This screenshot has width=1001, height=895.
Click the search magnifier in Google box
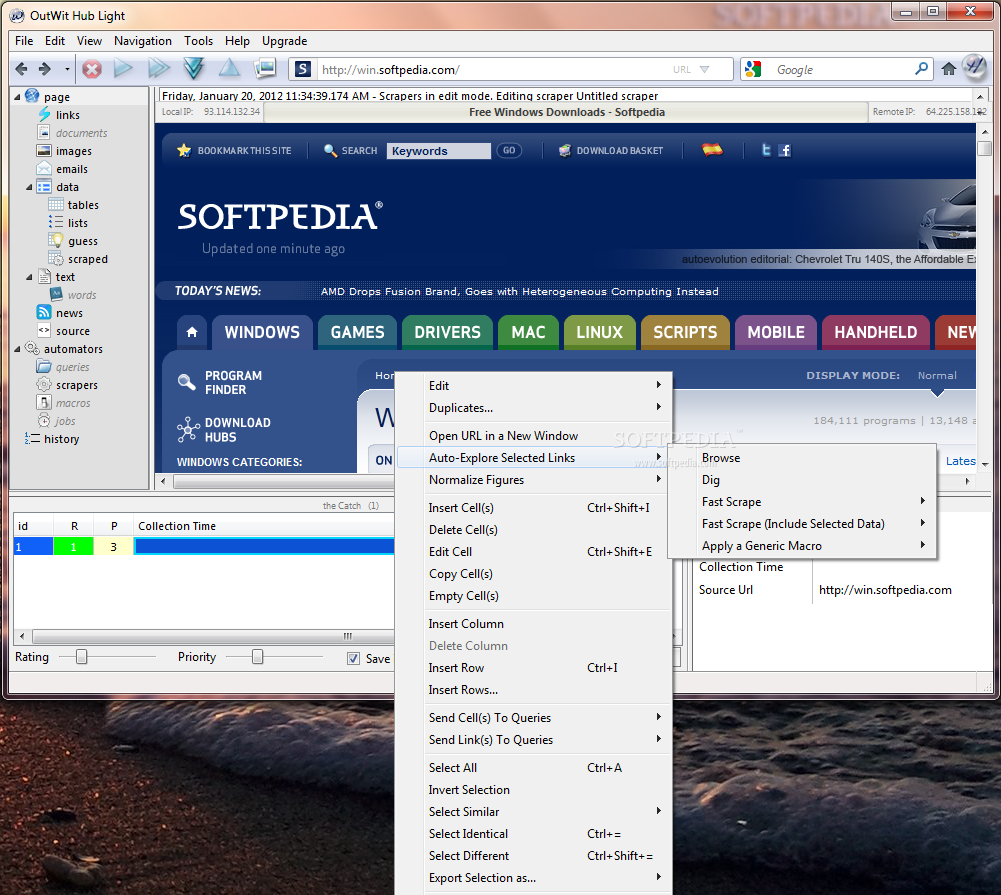(x=921, y=68)
